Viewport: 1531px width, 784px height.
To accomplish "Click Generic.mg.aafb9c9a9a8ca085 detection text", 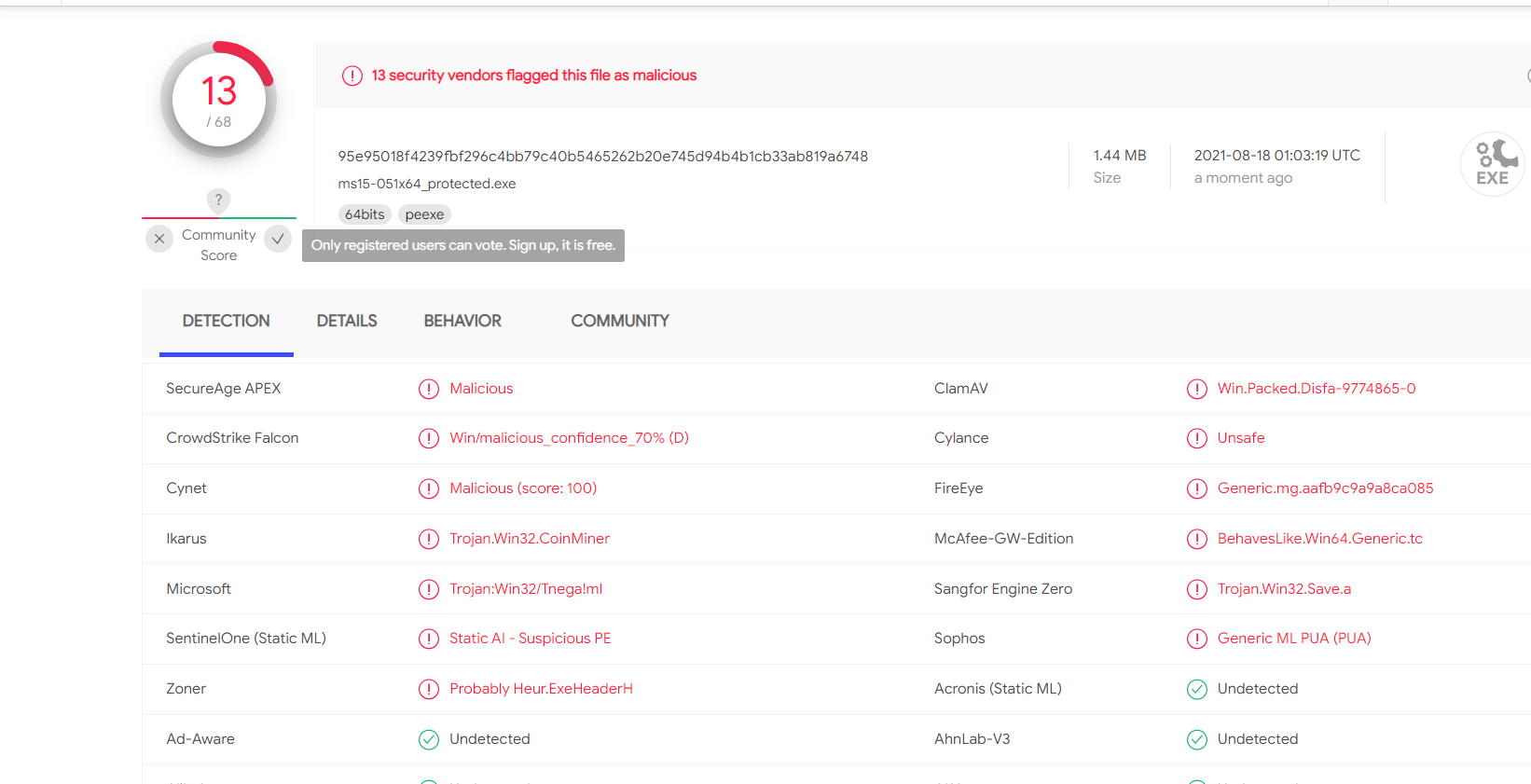I will [1326, 488].
